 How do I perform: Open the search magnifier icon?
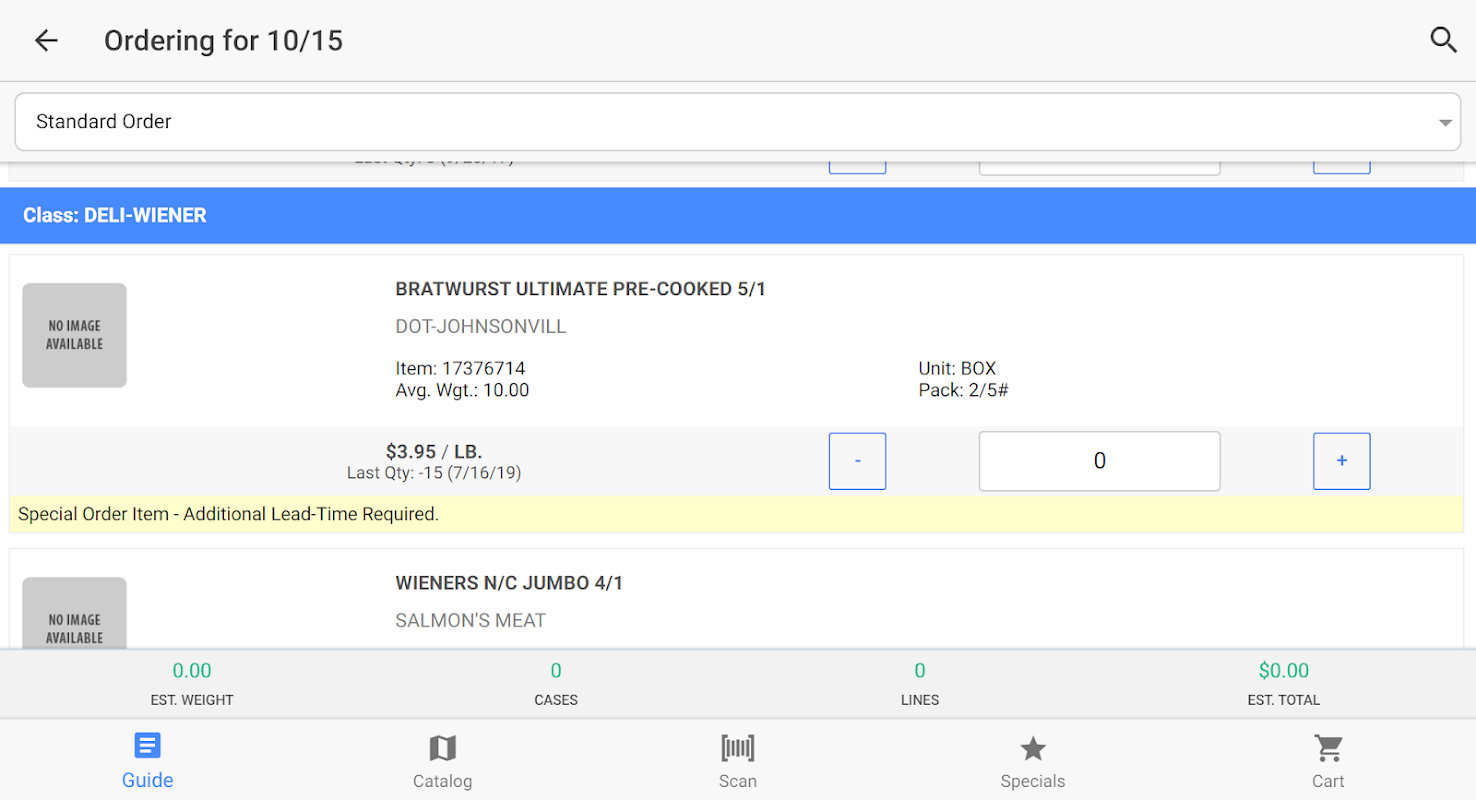tap(1443, 40)
